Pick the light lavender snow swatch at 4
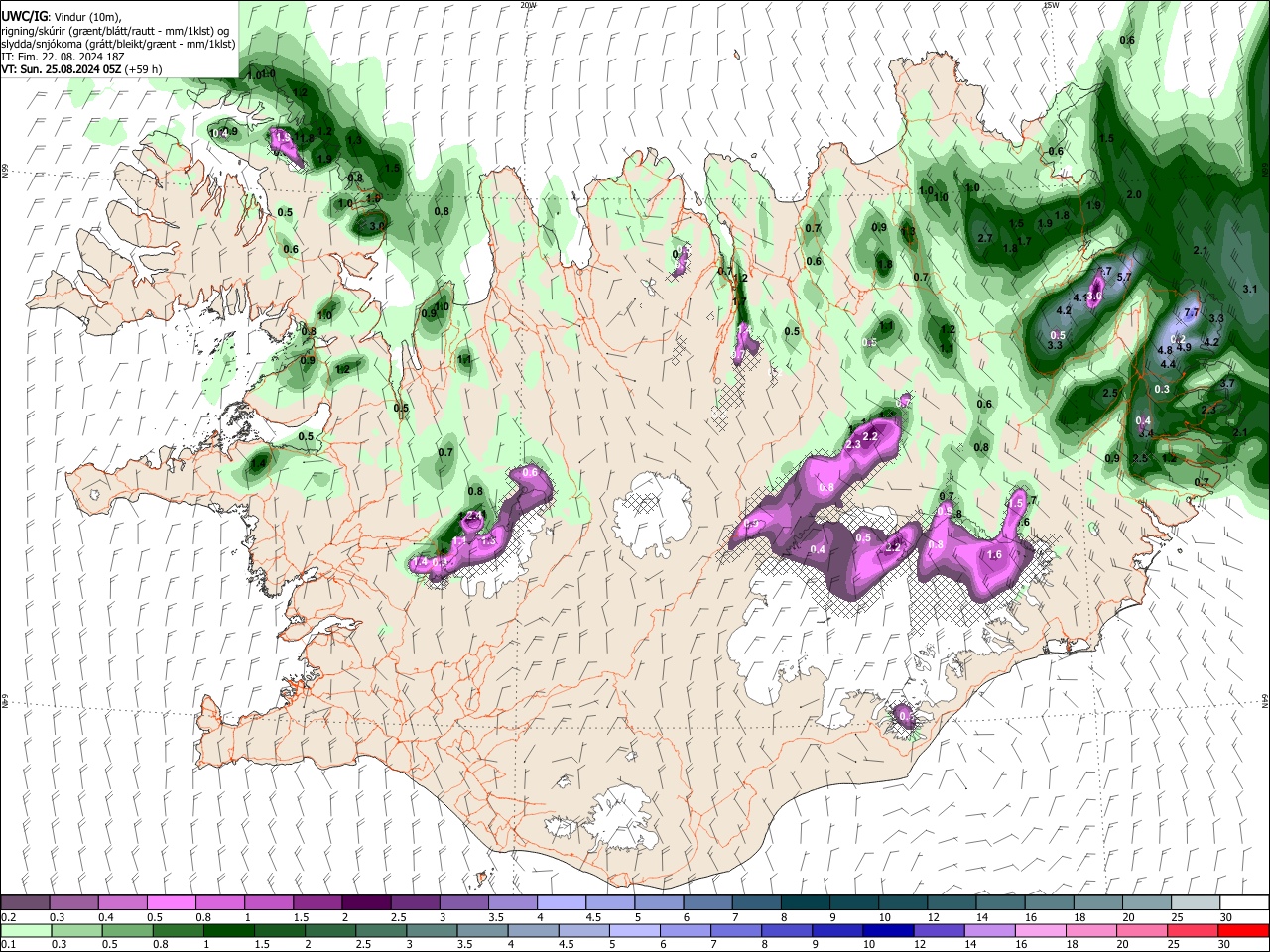This screenshot has width=1270, height=952. (x=561, y=903)
